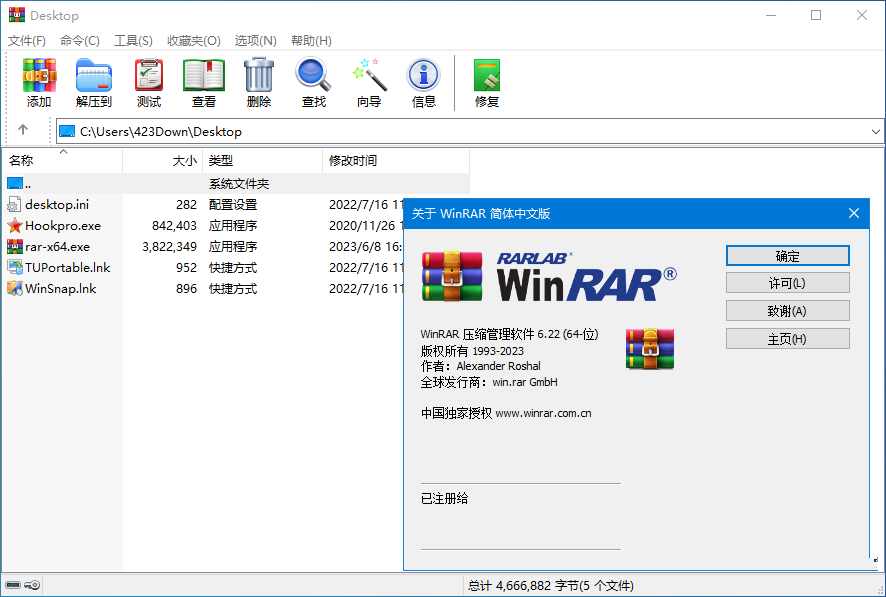This screenshot has width=886, height=597.
Task: Click the 许可(L) license button
Action: point(787,283)
